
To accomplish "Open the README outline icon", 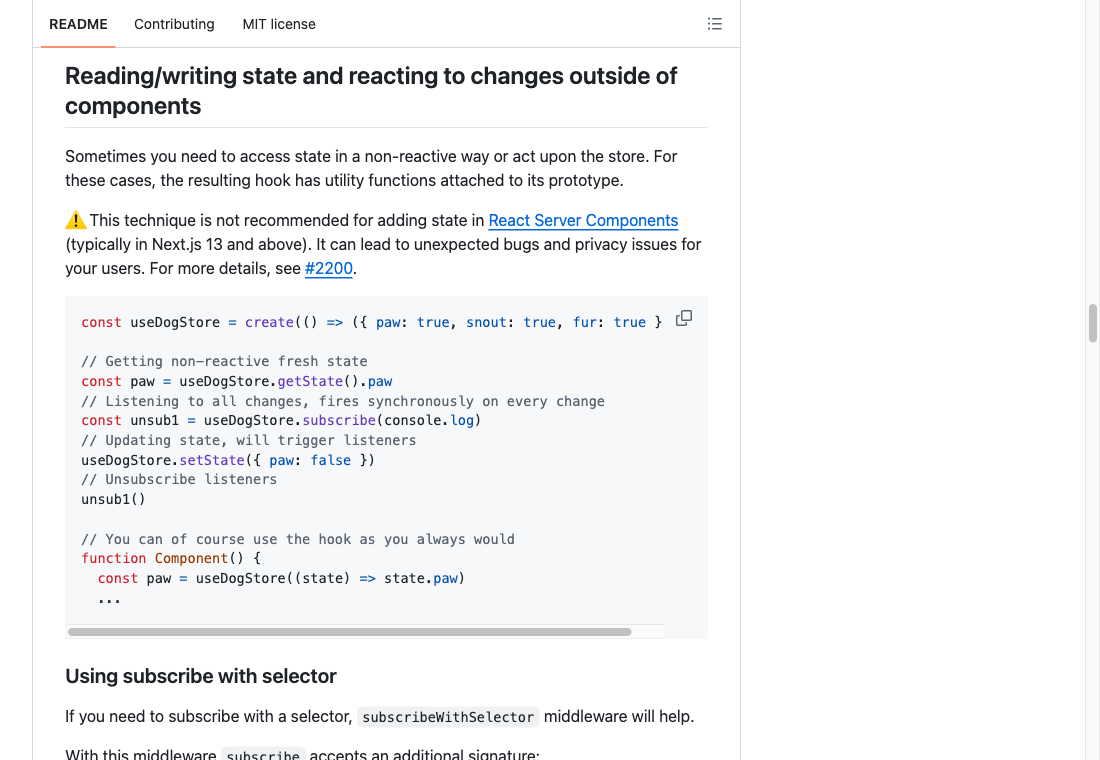I will (x=714, y=24).
